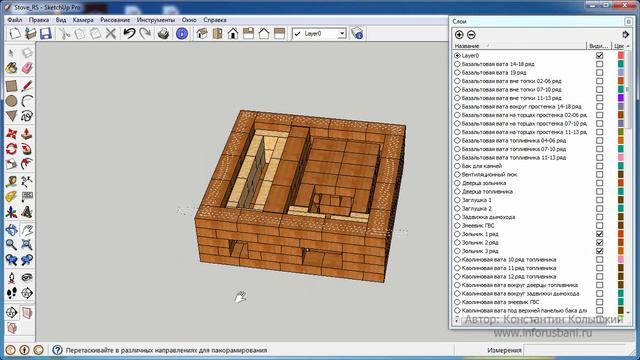The height and width of the screenshot is (360, 640).
Task: Select the Freehand tool
Action: (x=27, y=116)
